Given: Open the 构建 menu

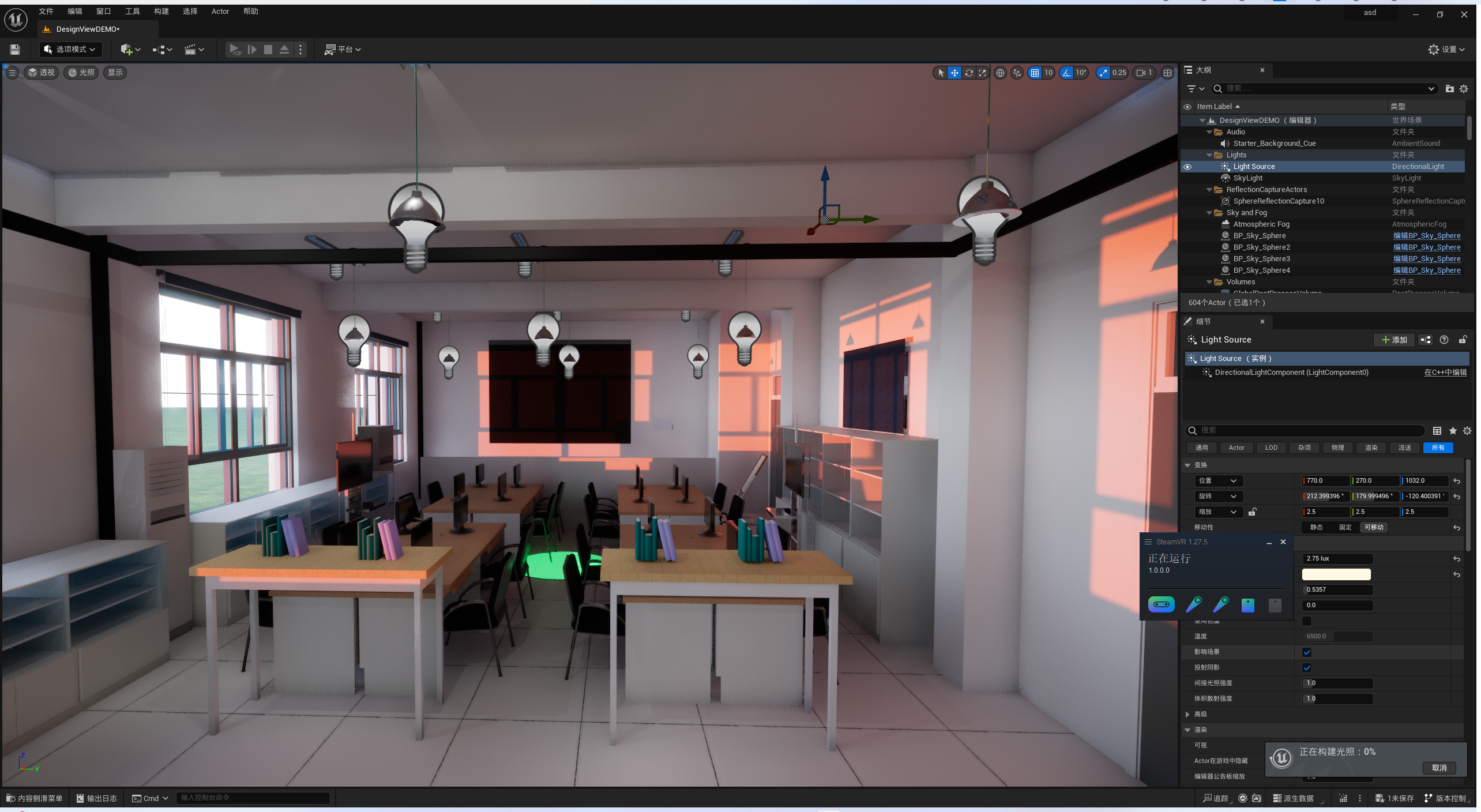Looking at the screenshot, I should (x=161, y=12).
